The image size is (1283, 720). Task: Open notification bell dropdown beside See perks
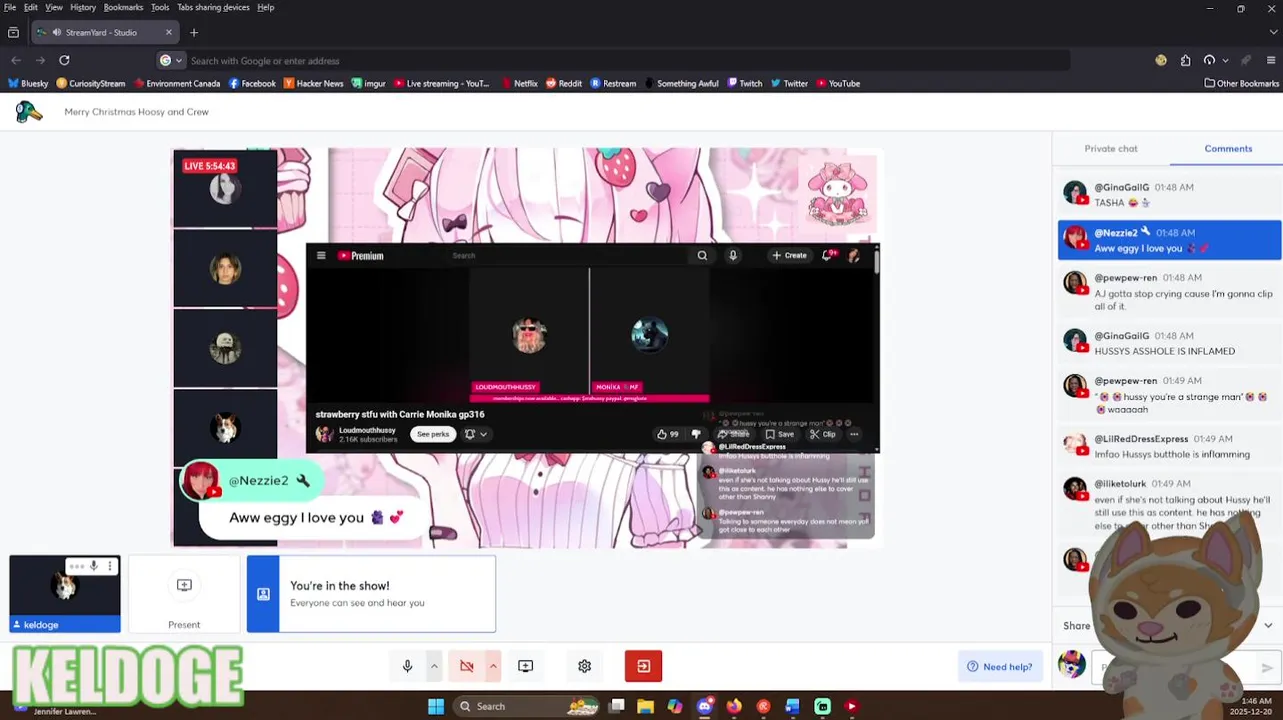pos(475,434)
